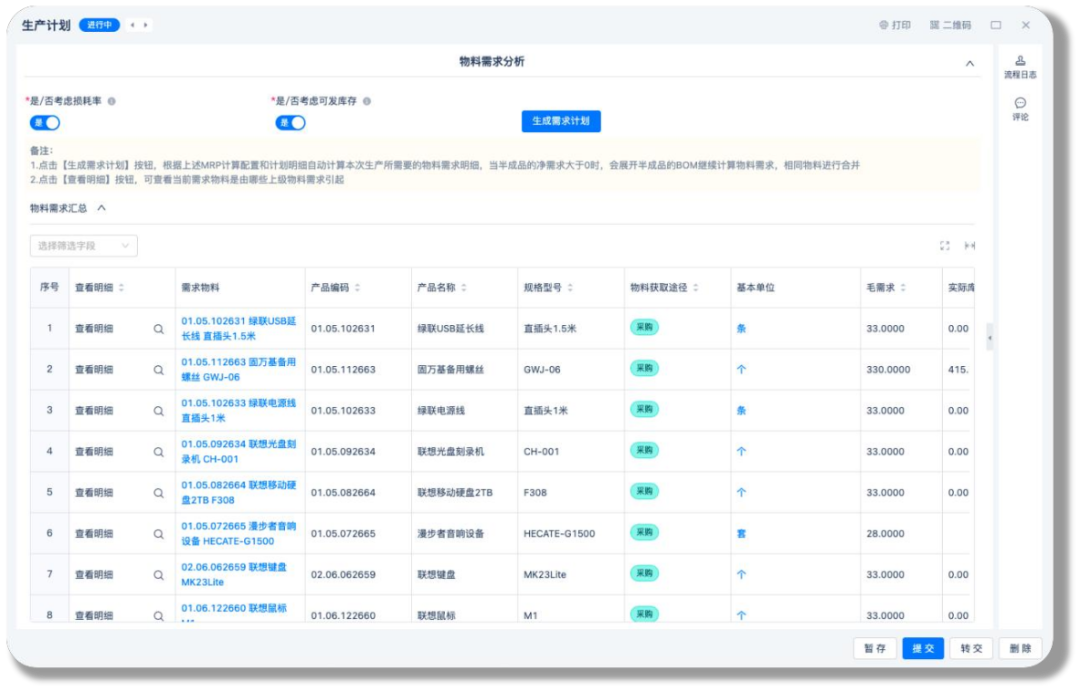The image size is (1080, 691).
Task: Collapse the 物料需求分析 panel chevron
Action: [969, 63]
